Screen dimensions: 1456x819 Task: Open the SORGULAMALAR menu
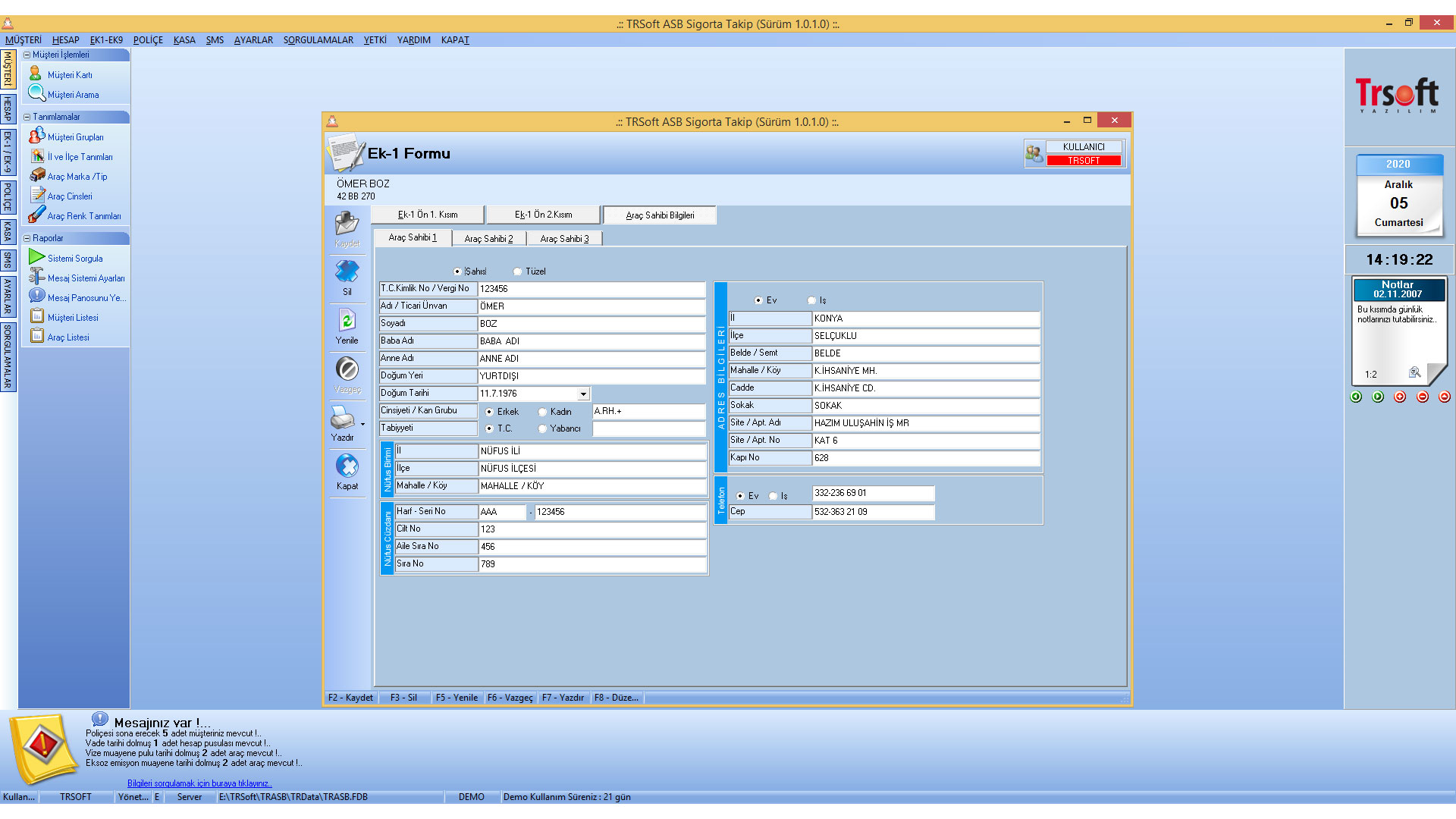tap(318, 40)
